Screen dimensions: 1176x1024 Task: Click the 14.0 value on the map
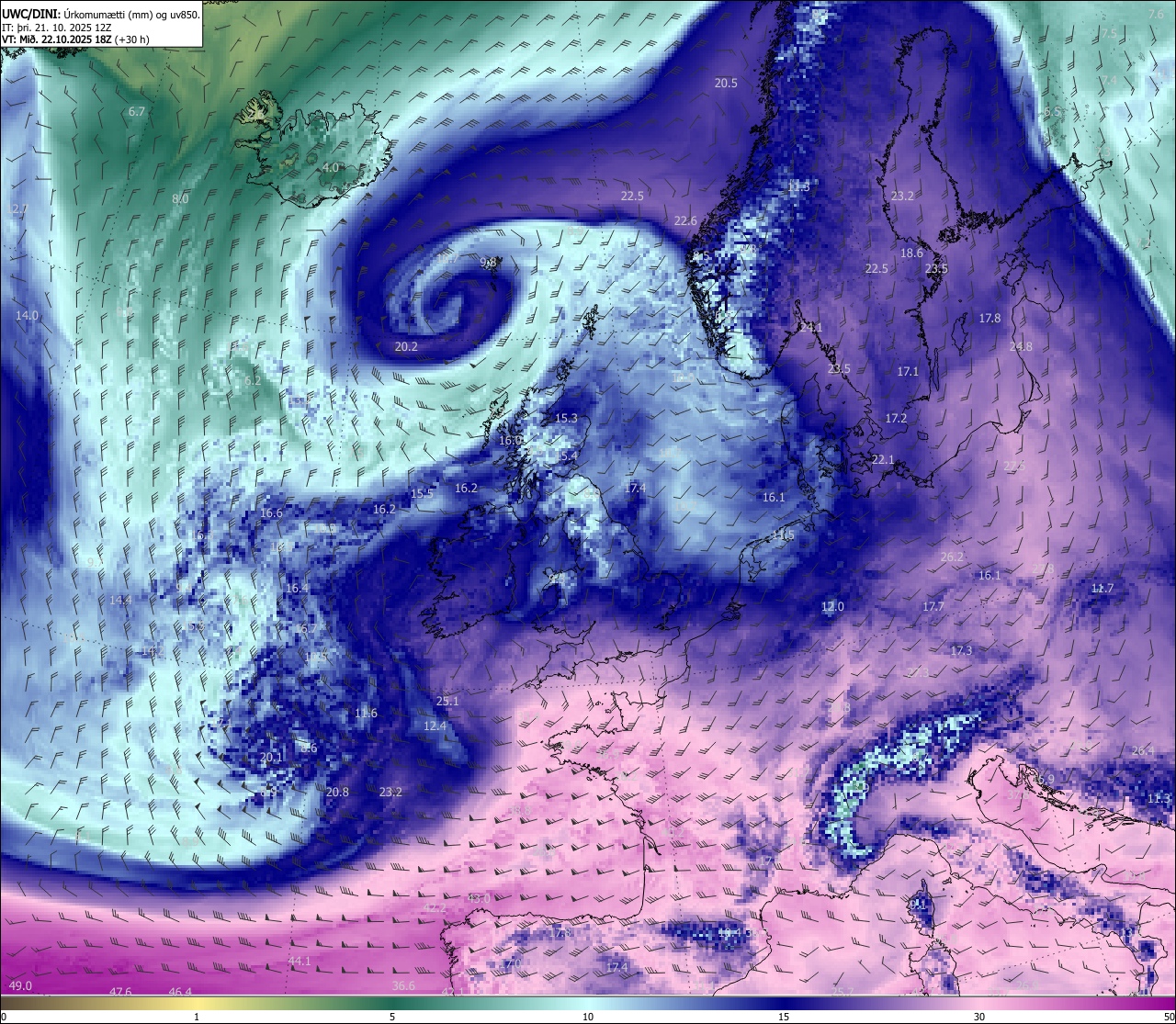pos(27,315)
